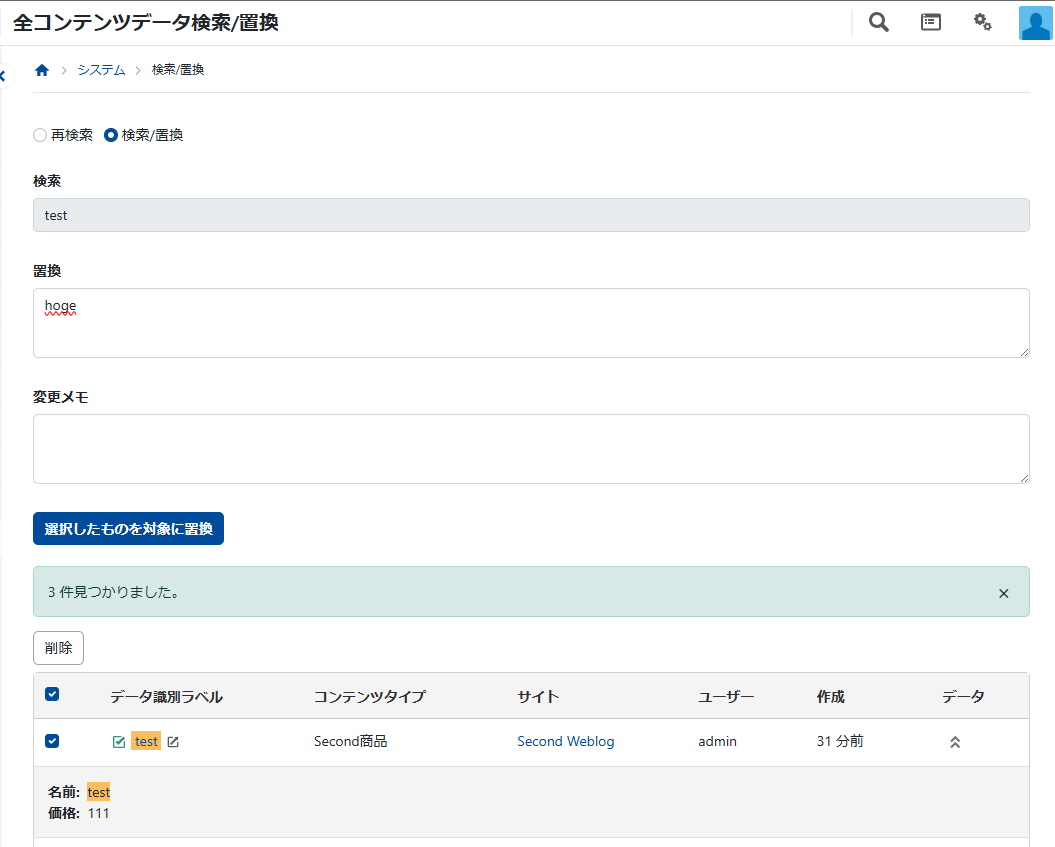Open システム breadcrumb link
This screenshot has width=1055, height=847.
pos(101,70)
